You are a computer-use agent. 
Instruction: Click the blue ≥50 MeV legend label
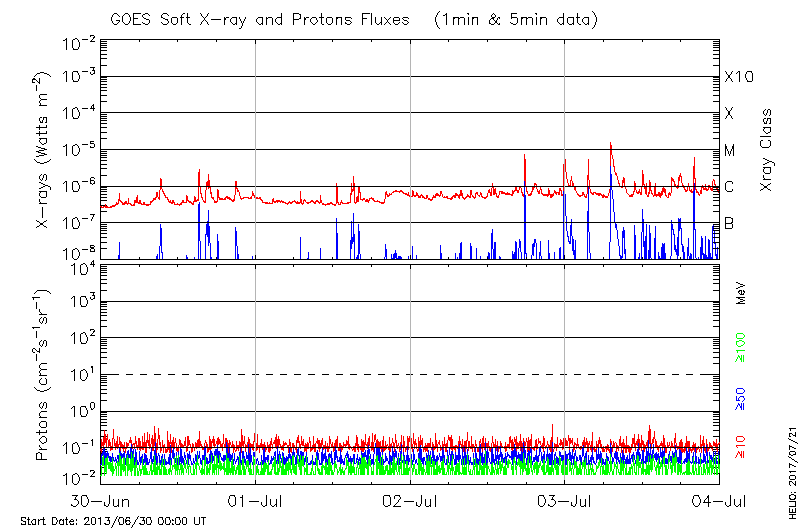coord(741,399)
